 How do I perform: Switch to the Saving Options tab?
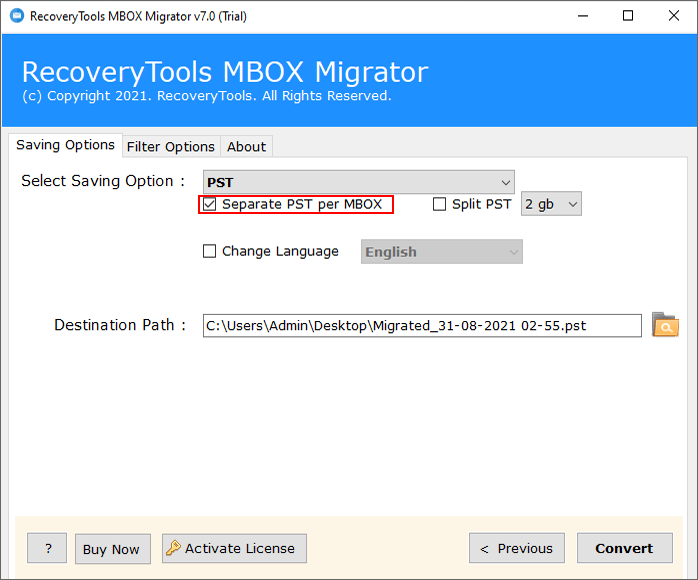point(65,145)
